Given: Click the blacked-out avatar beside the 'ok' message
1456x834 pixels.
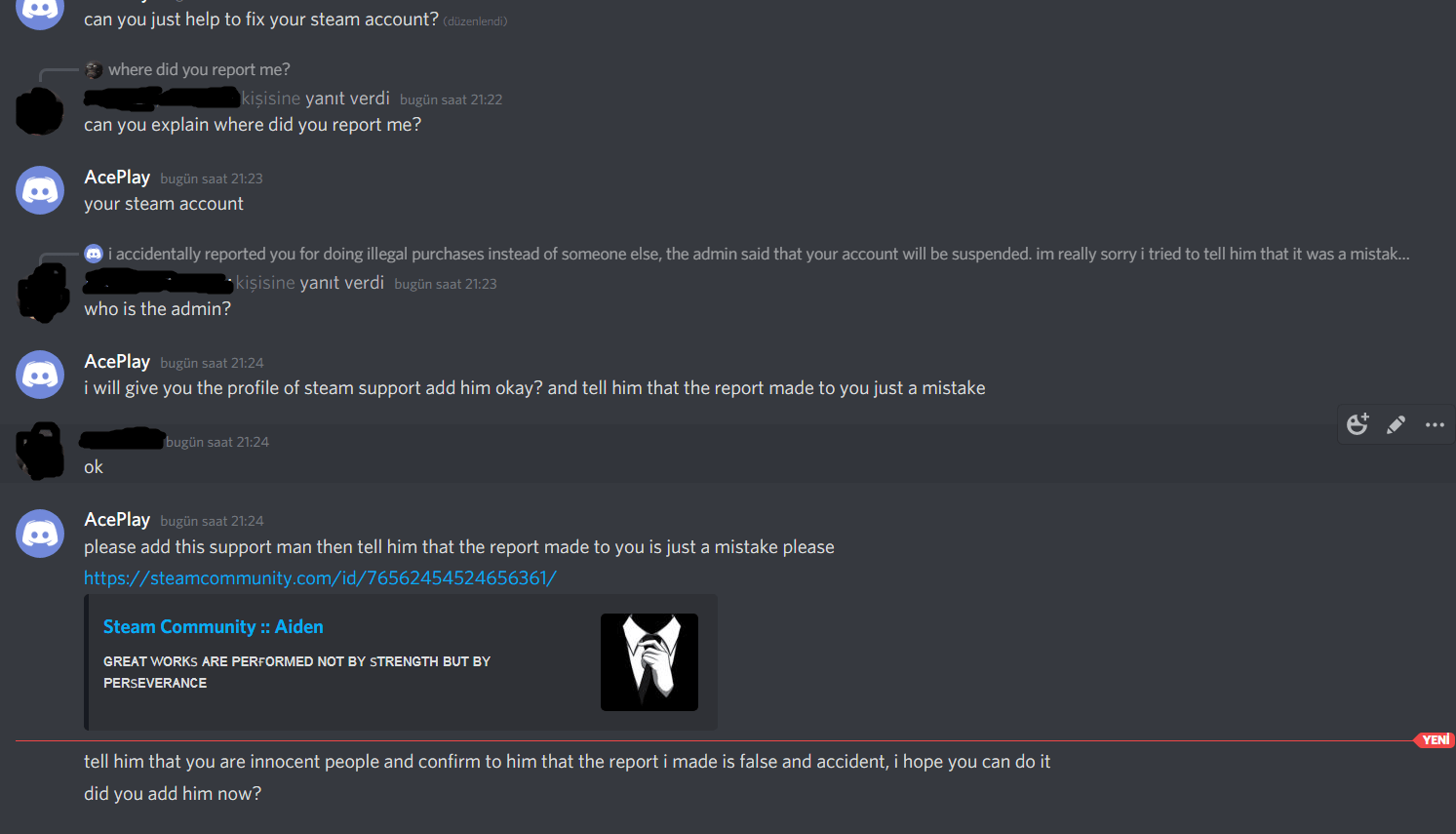Looking at the screenshot, I should point(40,451).
